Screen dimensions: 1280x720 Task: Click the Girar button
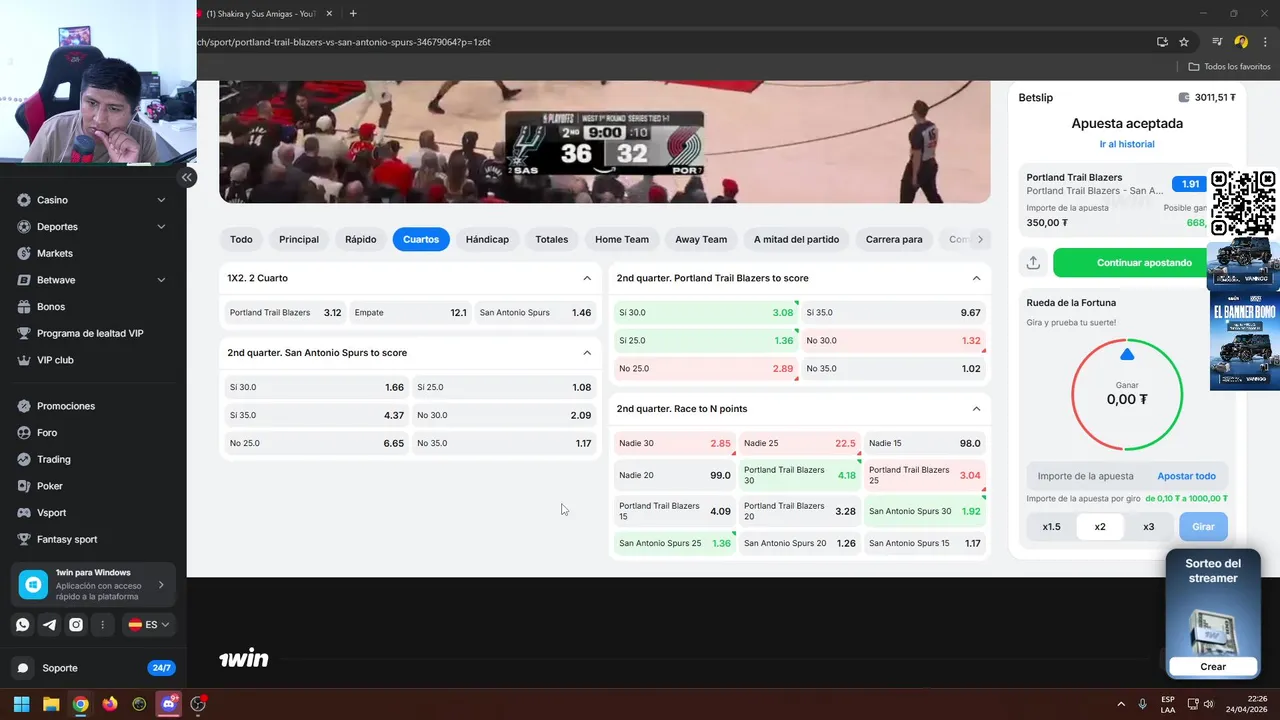tap(1203, 527)
